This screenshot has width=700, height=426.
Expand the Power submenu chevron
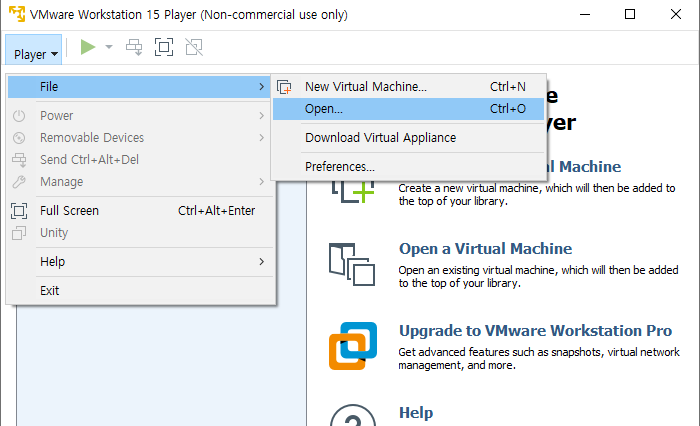coord(262,116)
